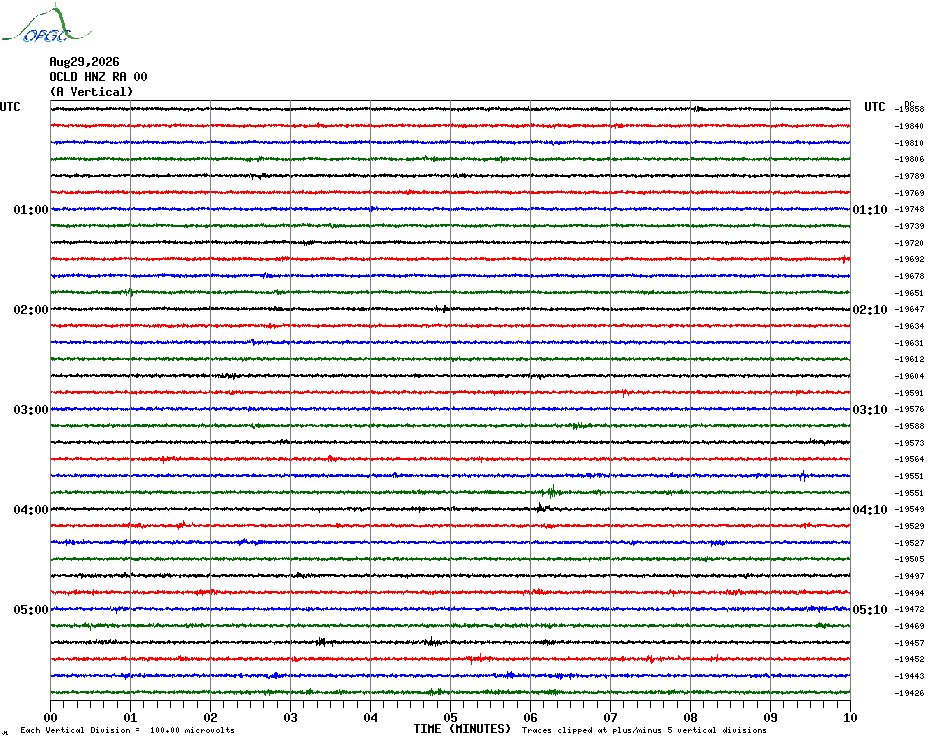The width and height of the screenshot is (930, 744).
Task: Click the Traces clipped footer note
Action: [x=644, y=730]
